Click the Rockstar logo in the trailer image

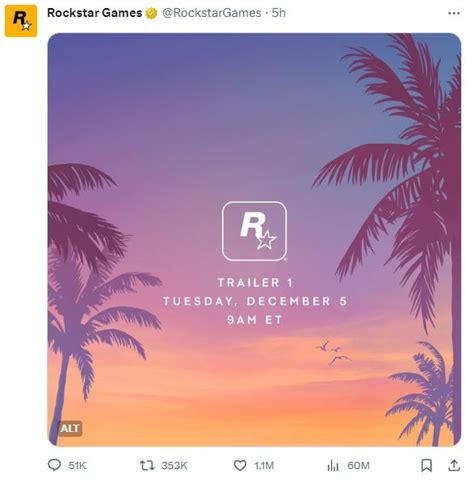254,231
